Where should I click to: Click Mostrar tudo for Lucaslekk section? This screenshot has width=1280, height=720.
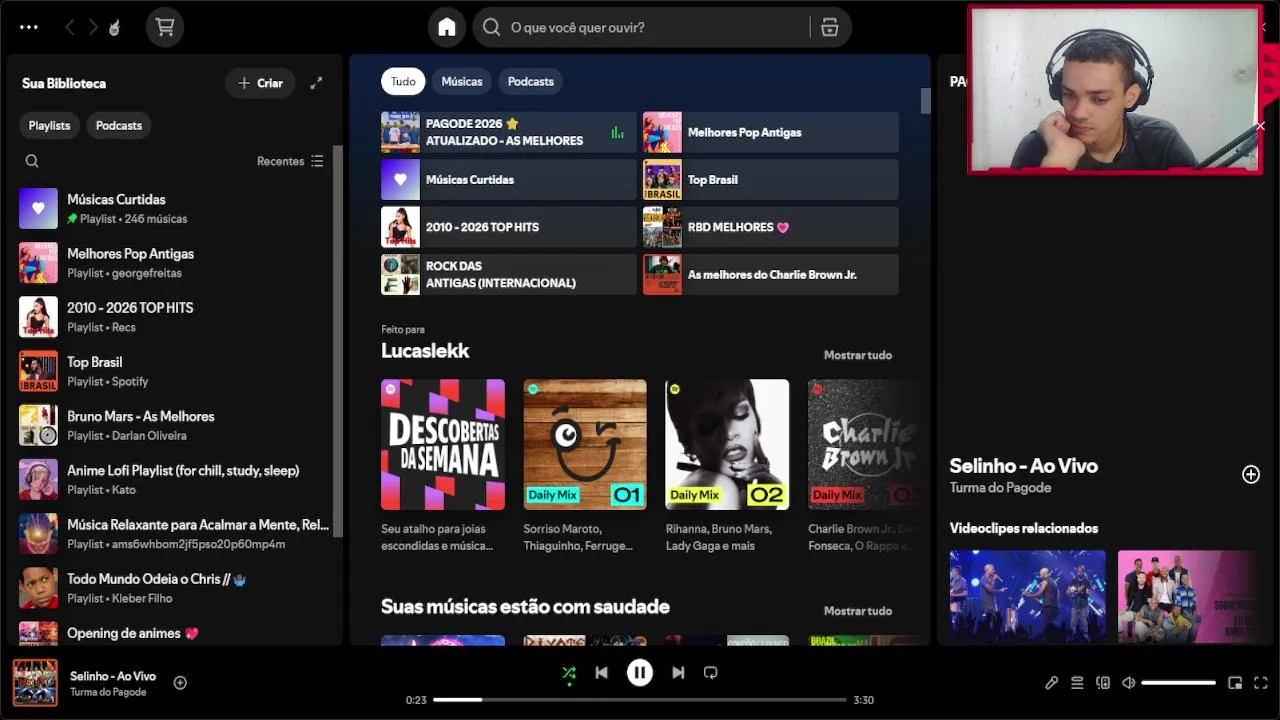tap(858, 355)
